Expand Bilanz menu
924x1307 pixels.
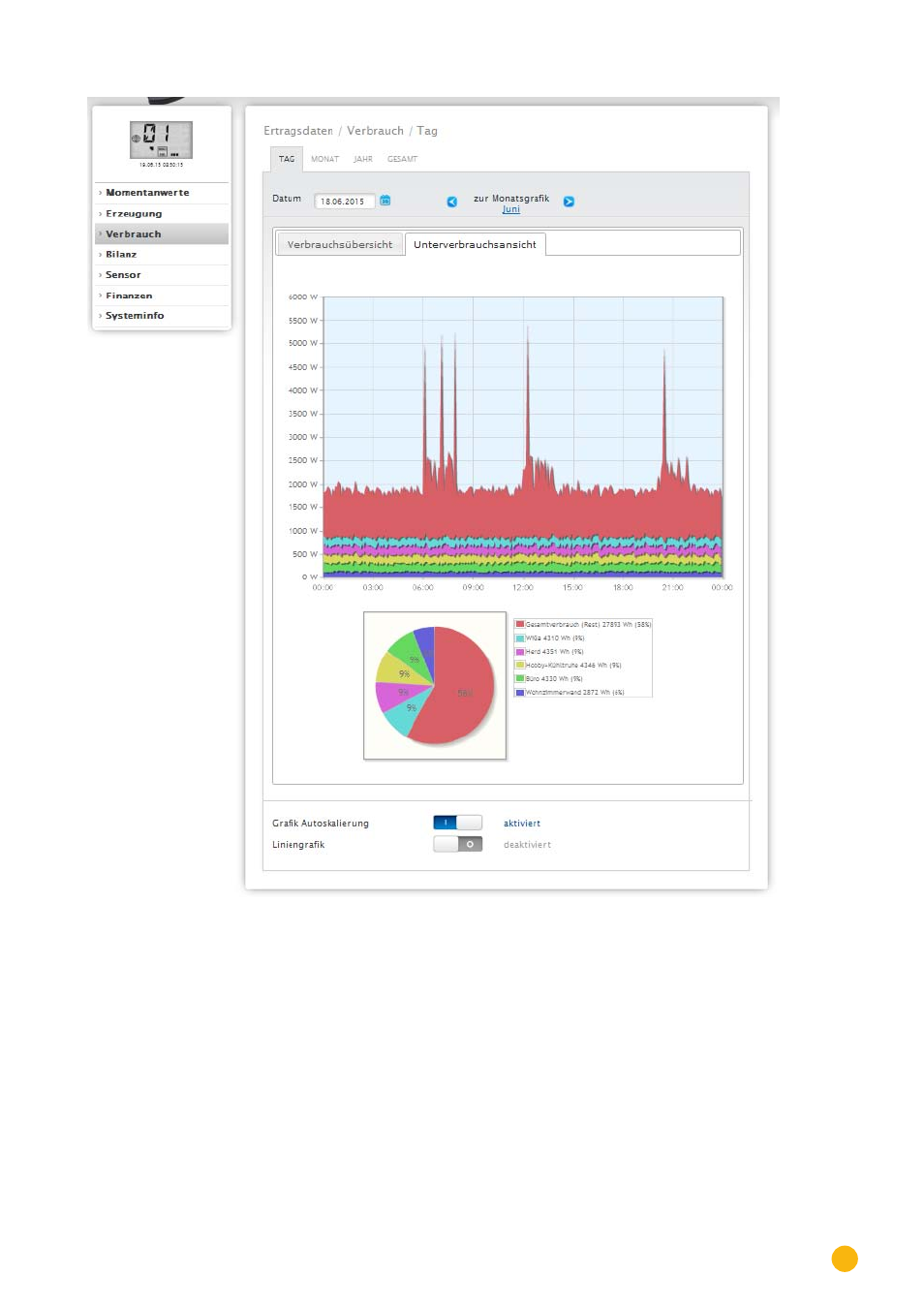[162, 255]
